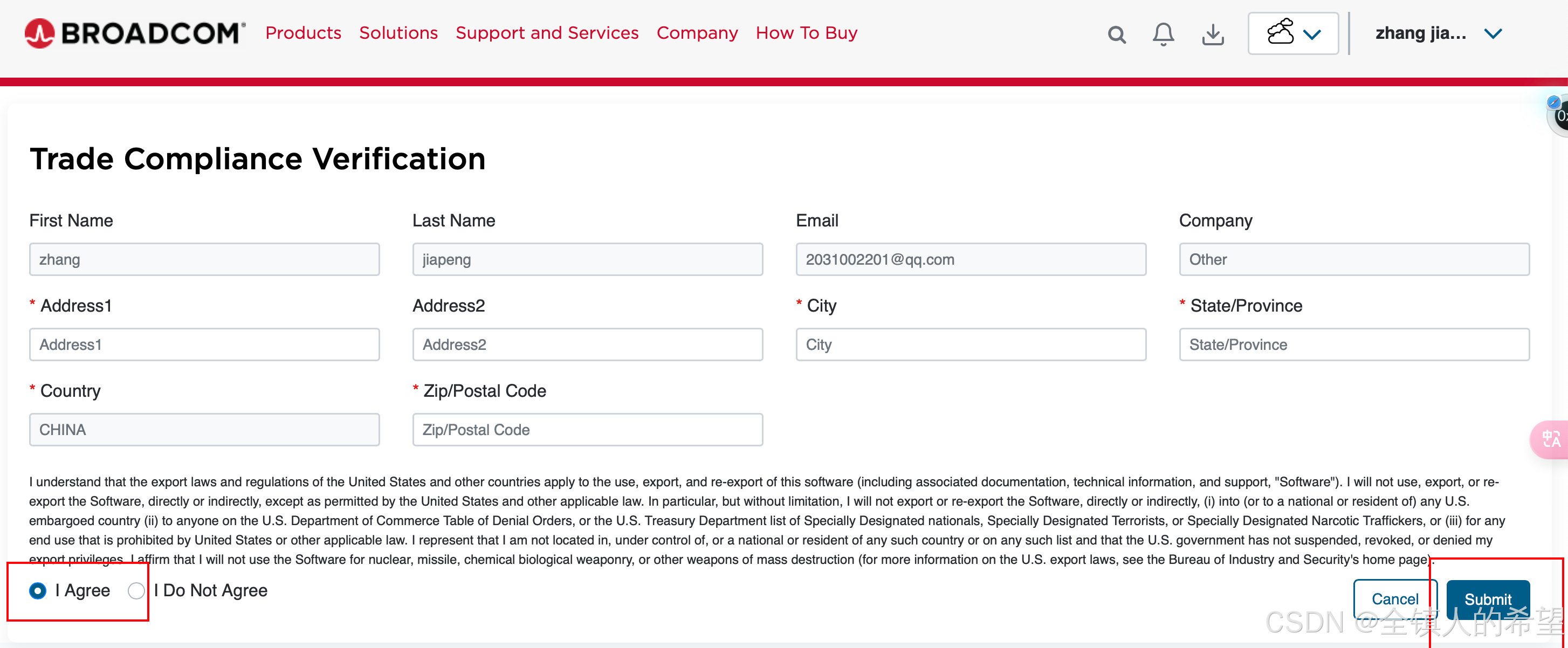The width and height of the screenshot is (1568, 648).
Task: Open the Products menu
Action: [x=303, y=33]
